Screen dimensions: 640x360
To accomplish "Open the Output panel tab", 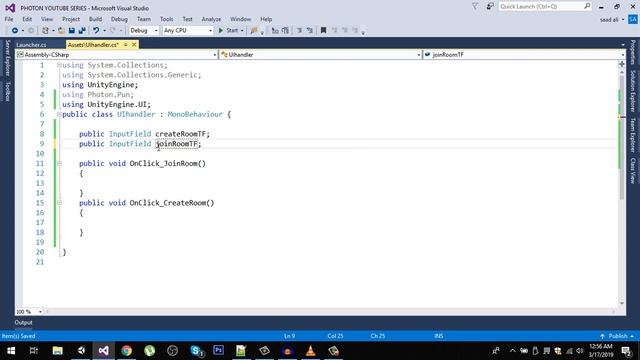I will (24, 322).
